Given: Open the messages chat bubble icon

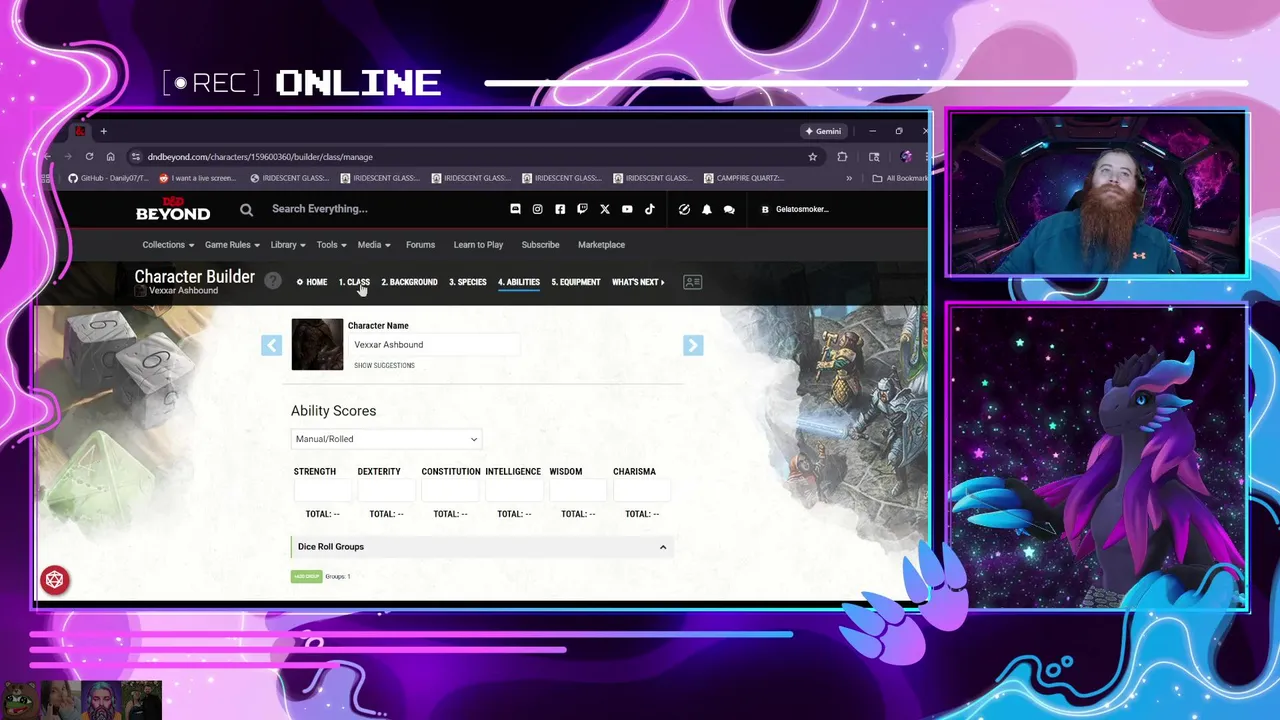Looking at the screenshot, I should click(x=729, y=209).
